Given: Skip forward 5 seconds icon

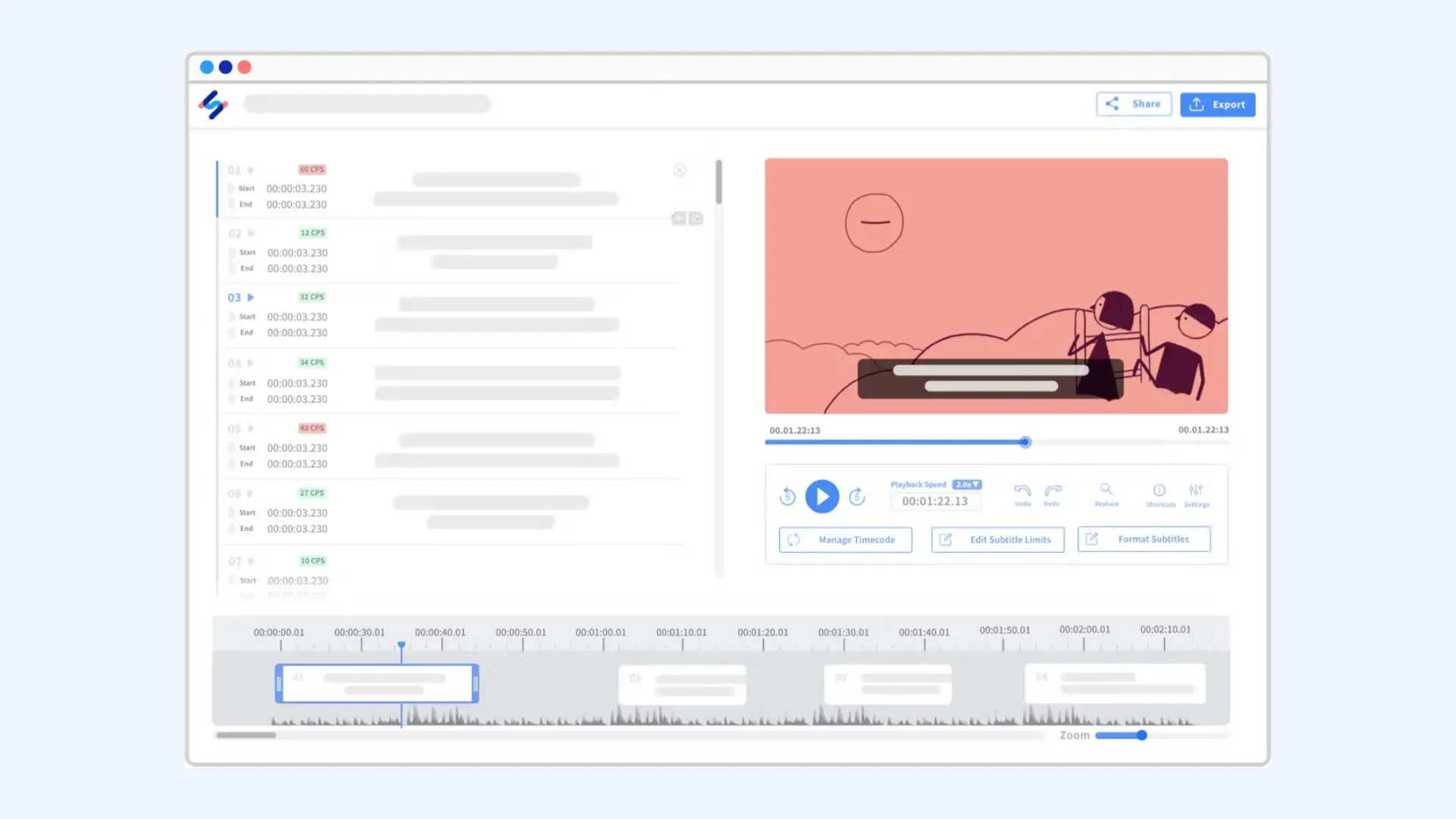Looking at the screenshot, I should point(857,497).
